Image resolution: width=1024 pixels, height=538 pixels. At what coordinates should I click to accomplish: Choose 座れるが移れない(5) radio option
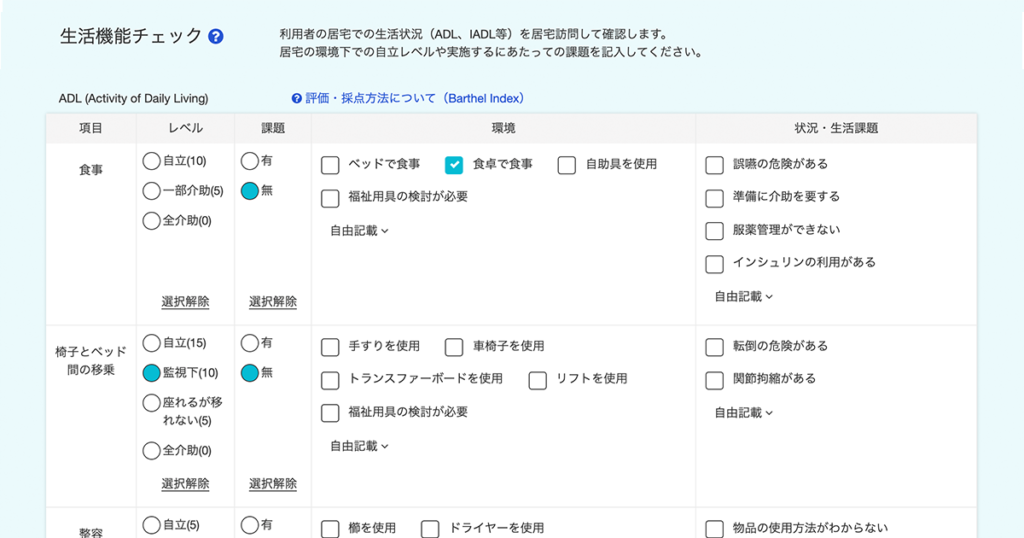pos(151,403)
